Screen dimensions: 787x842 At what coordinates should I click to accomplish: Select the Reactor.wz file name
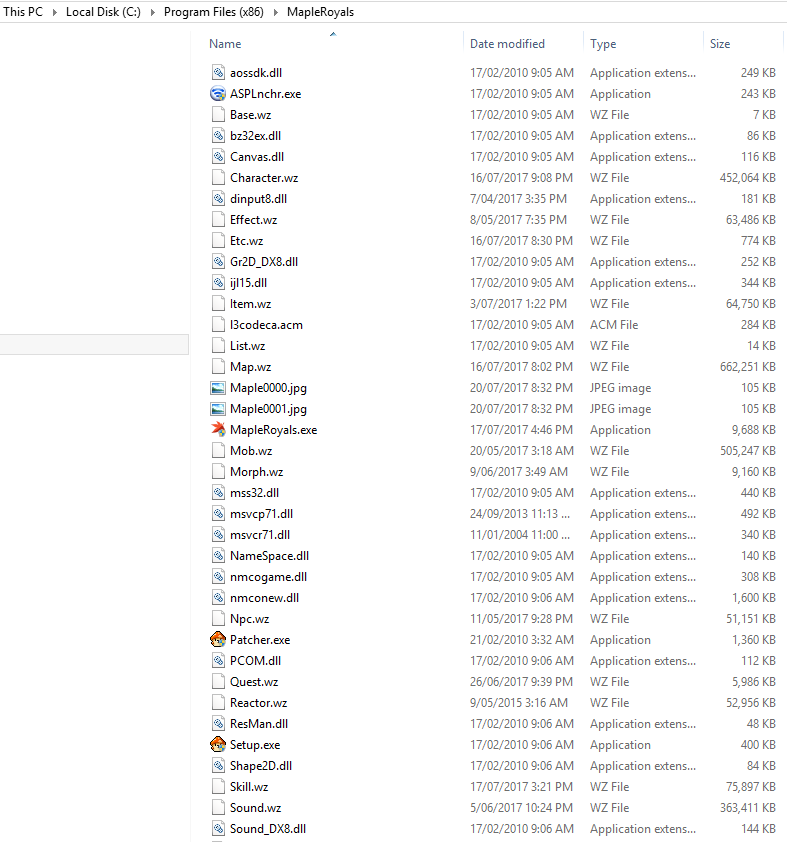259,703
